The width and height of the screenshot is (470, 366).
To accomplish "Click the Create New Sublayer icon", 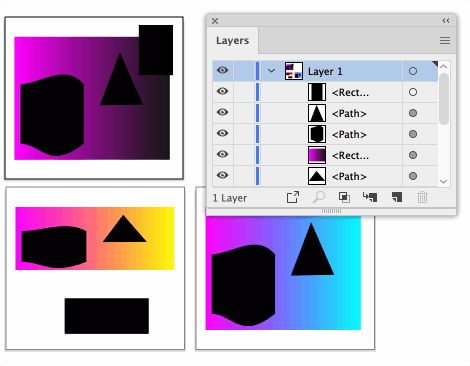I will coord(370,197).
